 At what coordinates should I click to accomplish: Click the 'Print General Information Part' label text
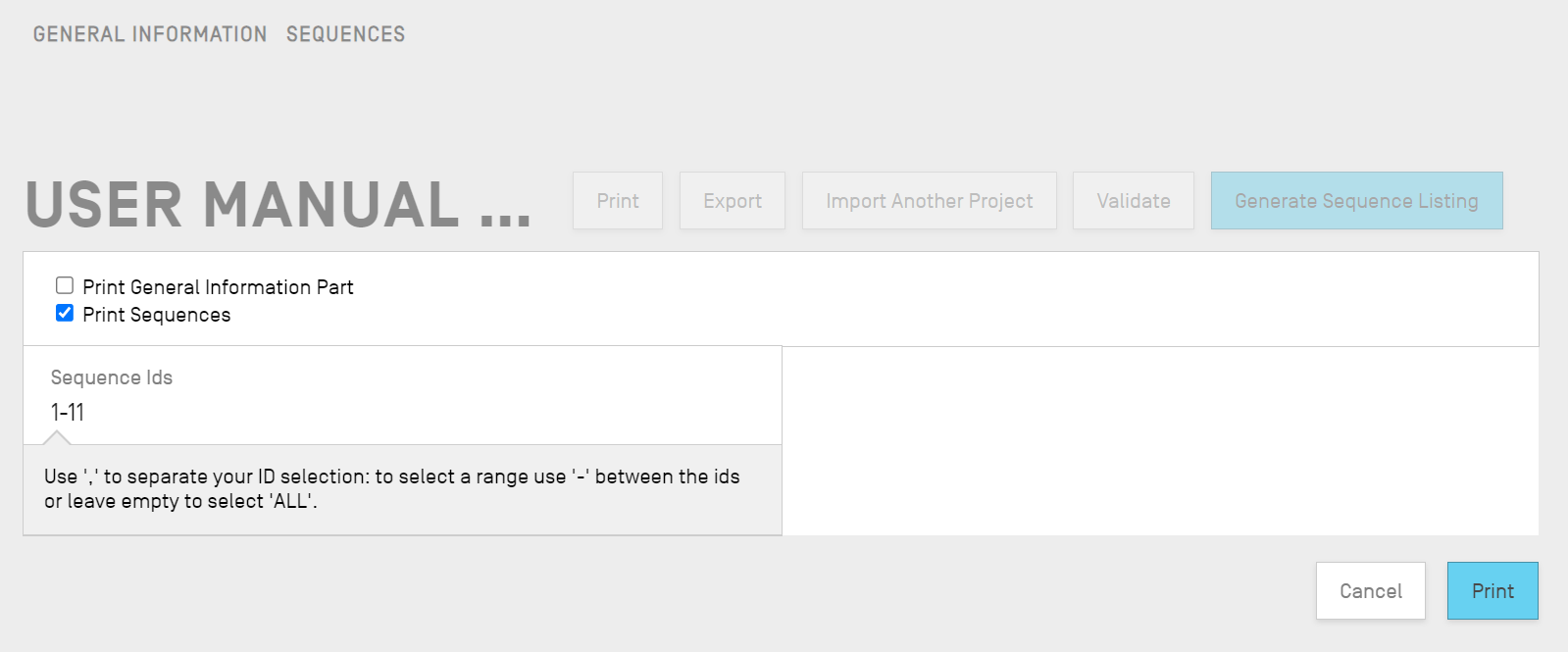click(x=218, y=287)
